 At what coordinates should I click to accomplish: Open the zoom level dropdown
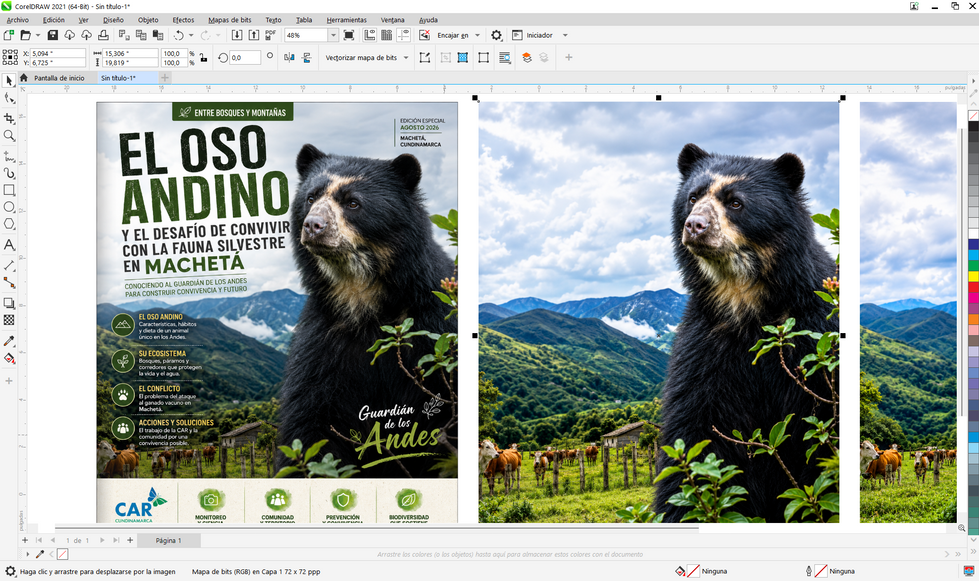click(x=333, y=36)
